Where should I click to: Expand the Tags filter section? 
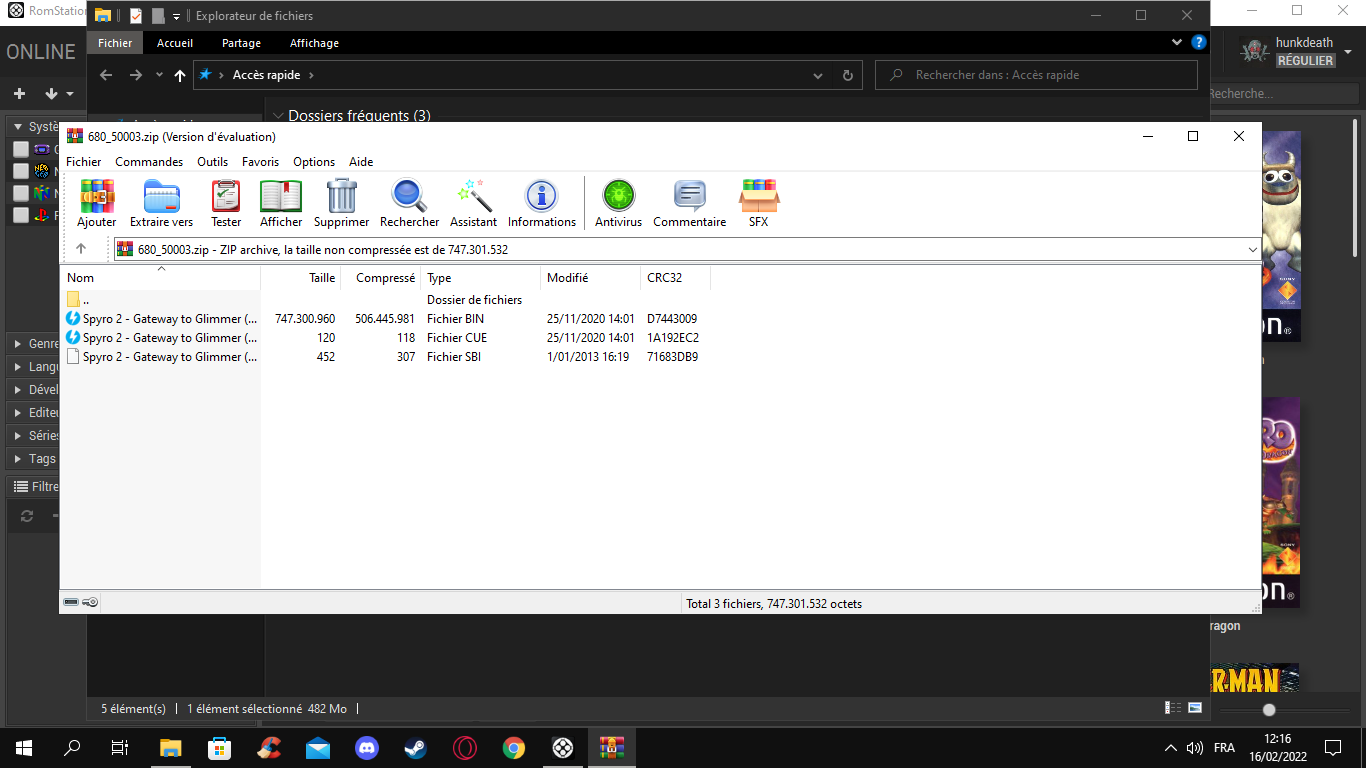coord(18,459)
